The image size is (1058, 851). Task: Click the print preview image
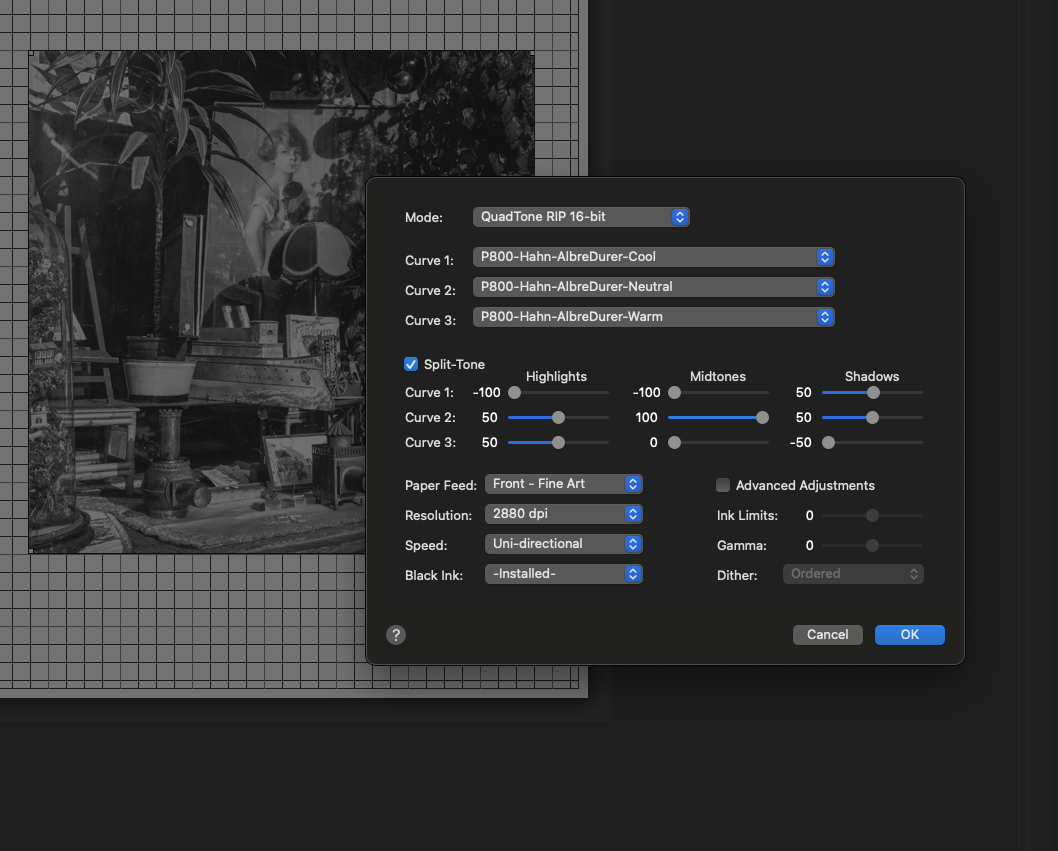[200, 300]
